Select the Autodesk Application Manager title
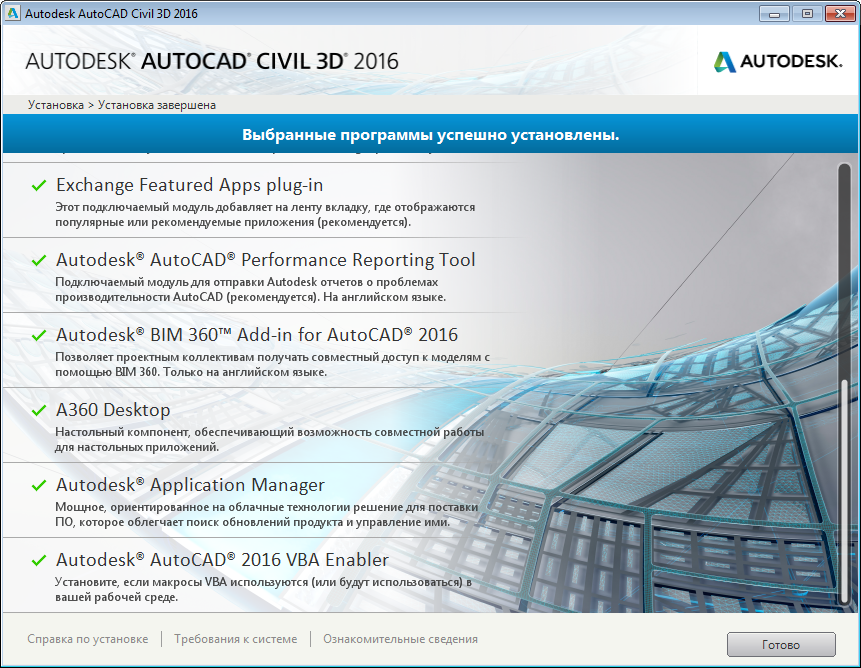861x668 pixels. 191,485
